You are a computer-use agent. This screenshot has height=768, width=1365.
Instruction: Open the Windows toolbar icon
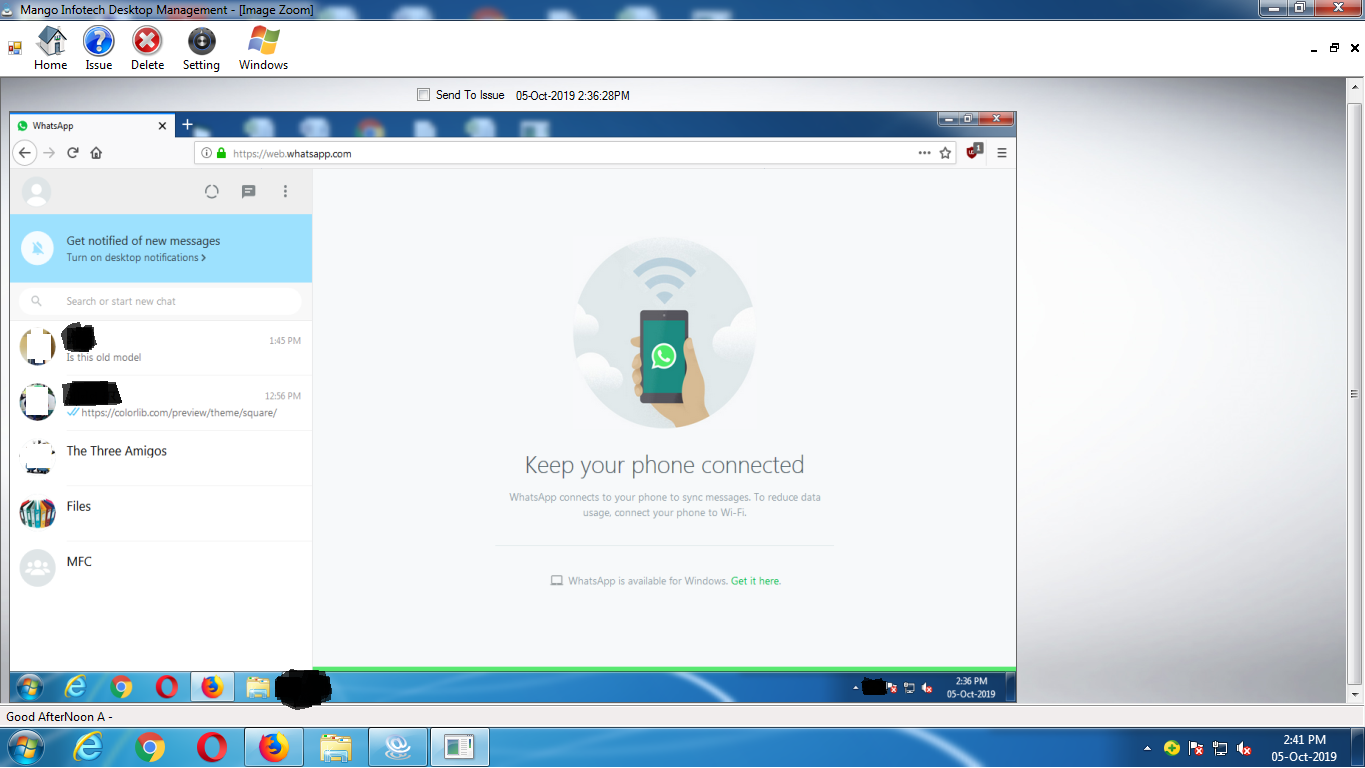(263, 49)
